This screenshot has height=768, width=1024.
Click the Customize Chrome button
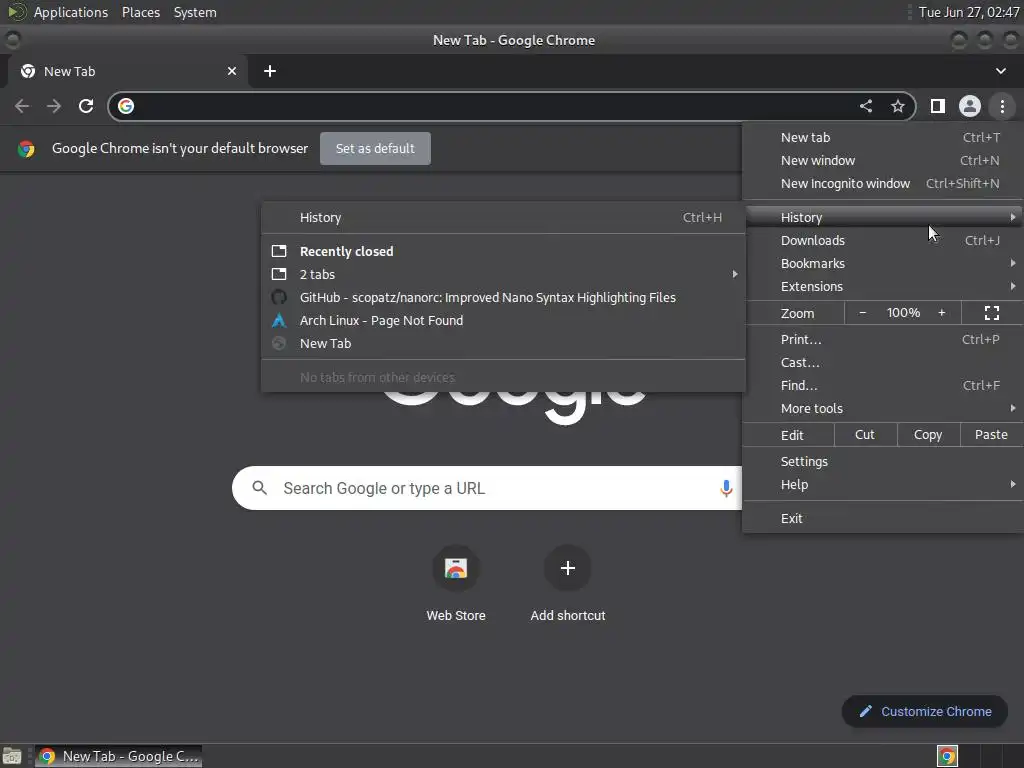point(925,711)
